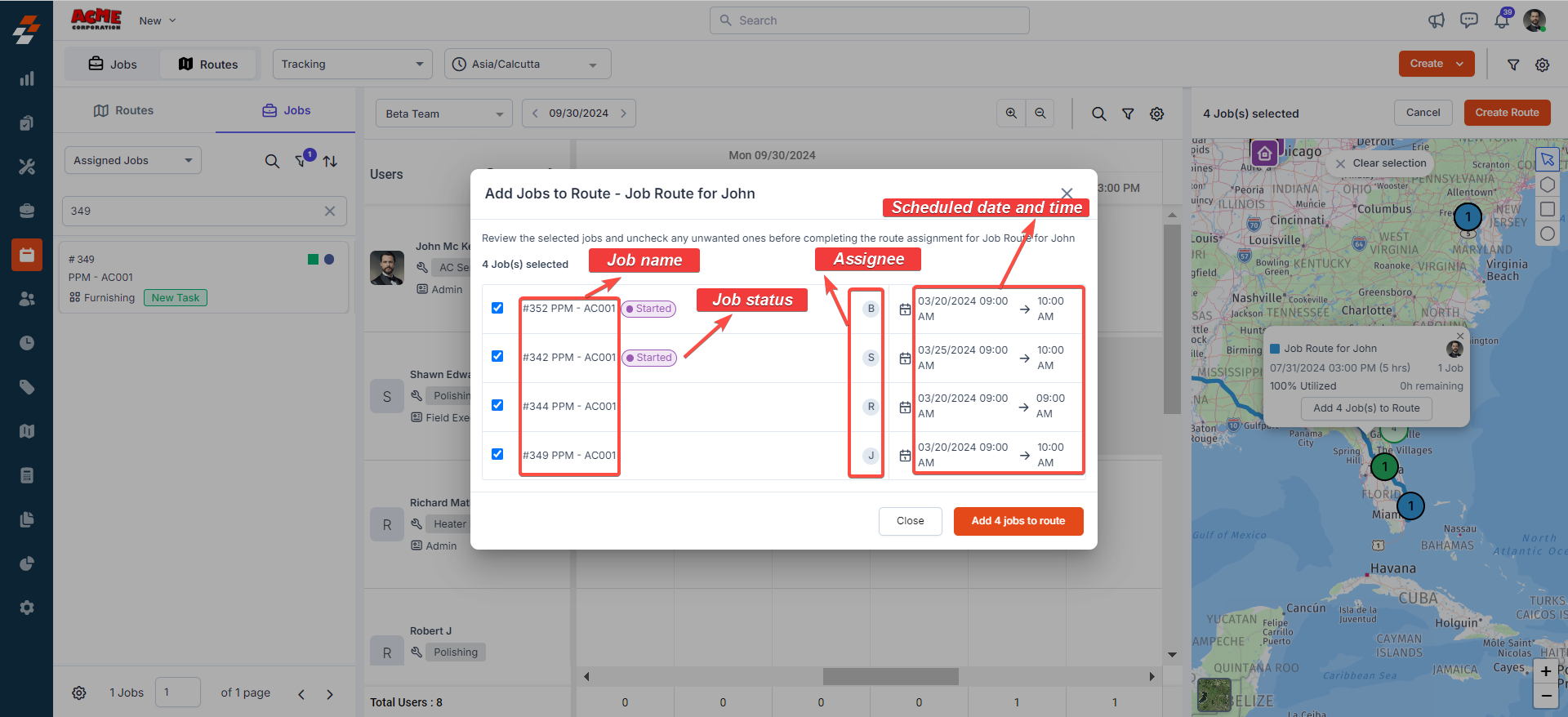Open the Assigned Jobs dropdown

(133, 160)
